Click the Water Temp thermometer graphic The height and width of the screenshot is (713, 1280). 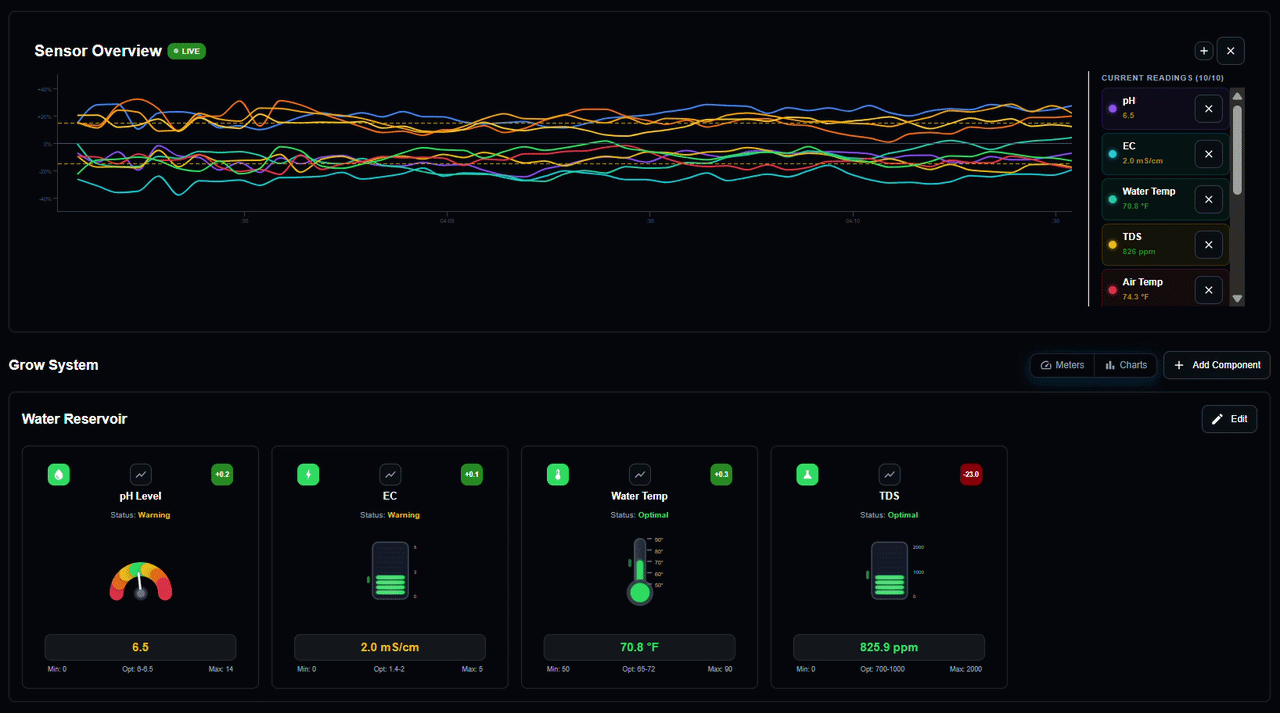640,571
